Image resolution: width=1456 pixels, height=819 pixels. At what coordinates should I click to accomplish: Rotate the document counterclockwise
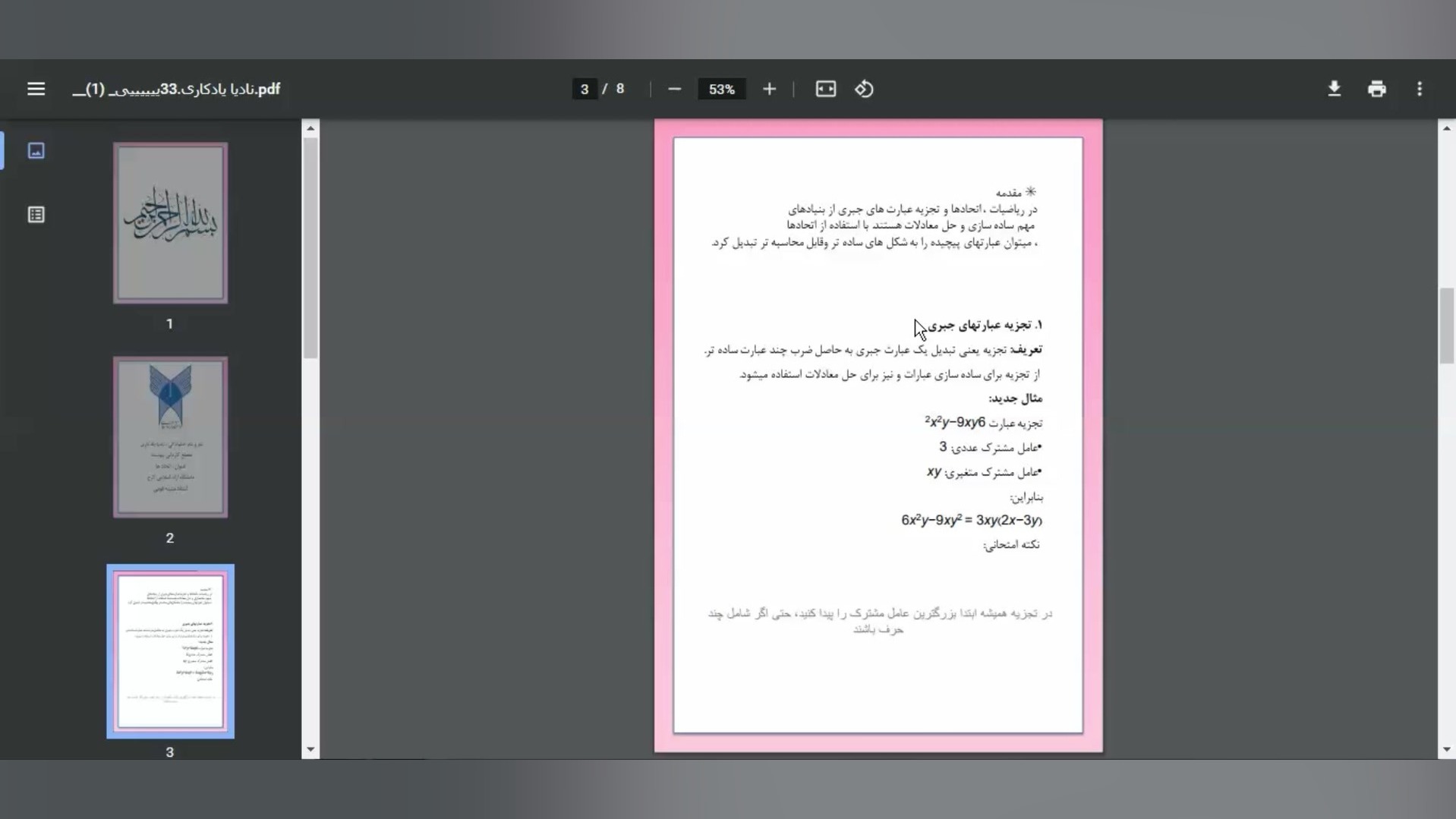[864, 89]
